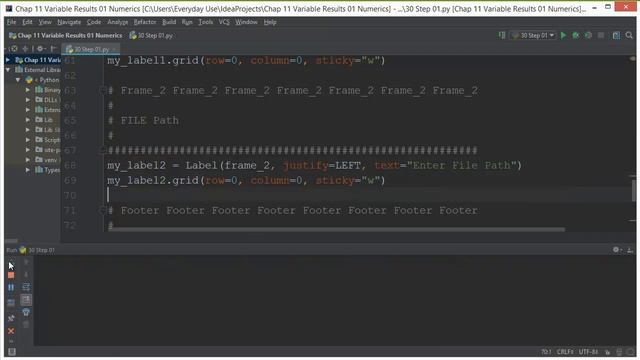Viewport: 640px width, 360px height.
Task: Collapse the External Libraries node
Action: click(x=8, y=70)
